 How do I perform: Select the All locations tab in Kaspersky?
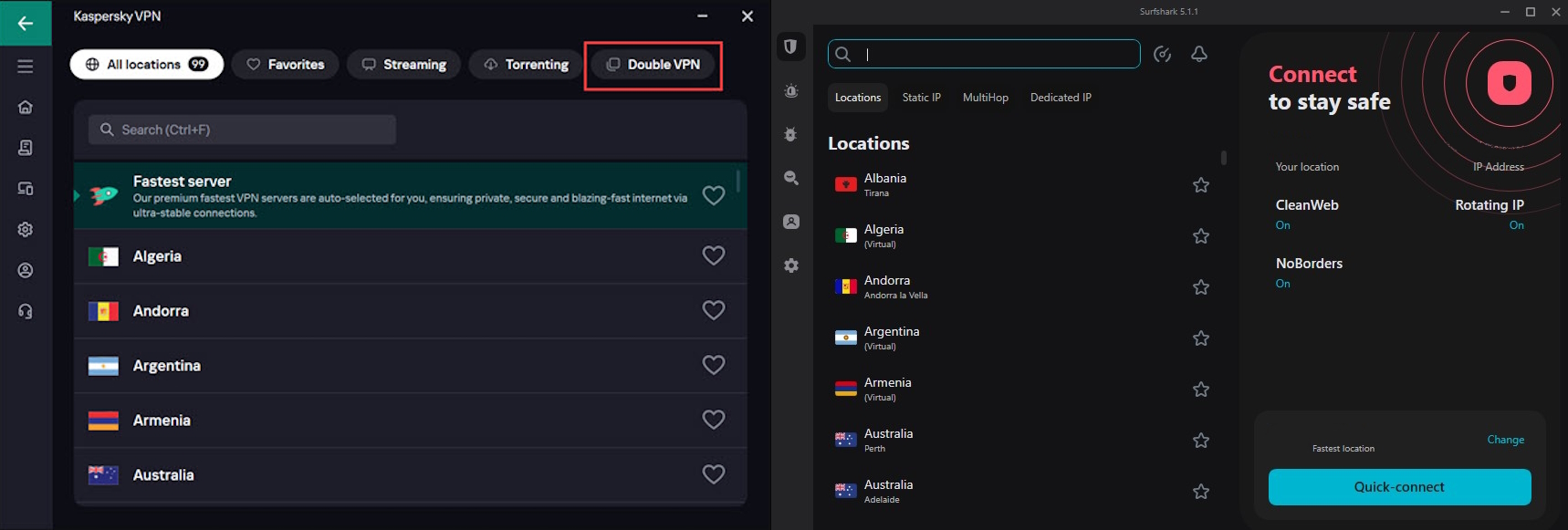pos(147,64)
